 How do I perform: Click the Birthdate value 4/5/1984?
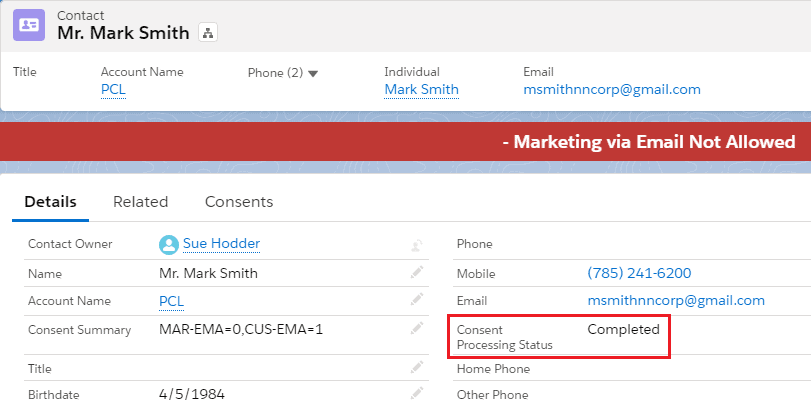pyautogui.click(x=192, y=394)
